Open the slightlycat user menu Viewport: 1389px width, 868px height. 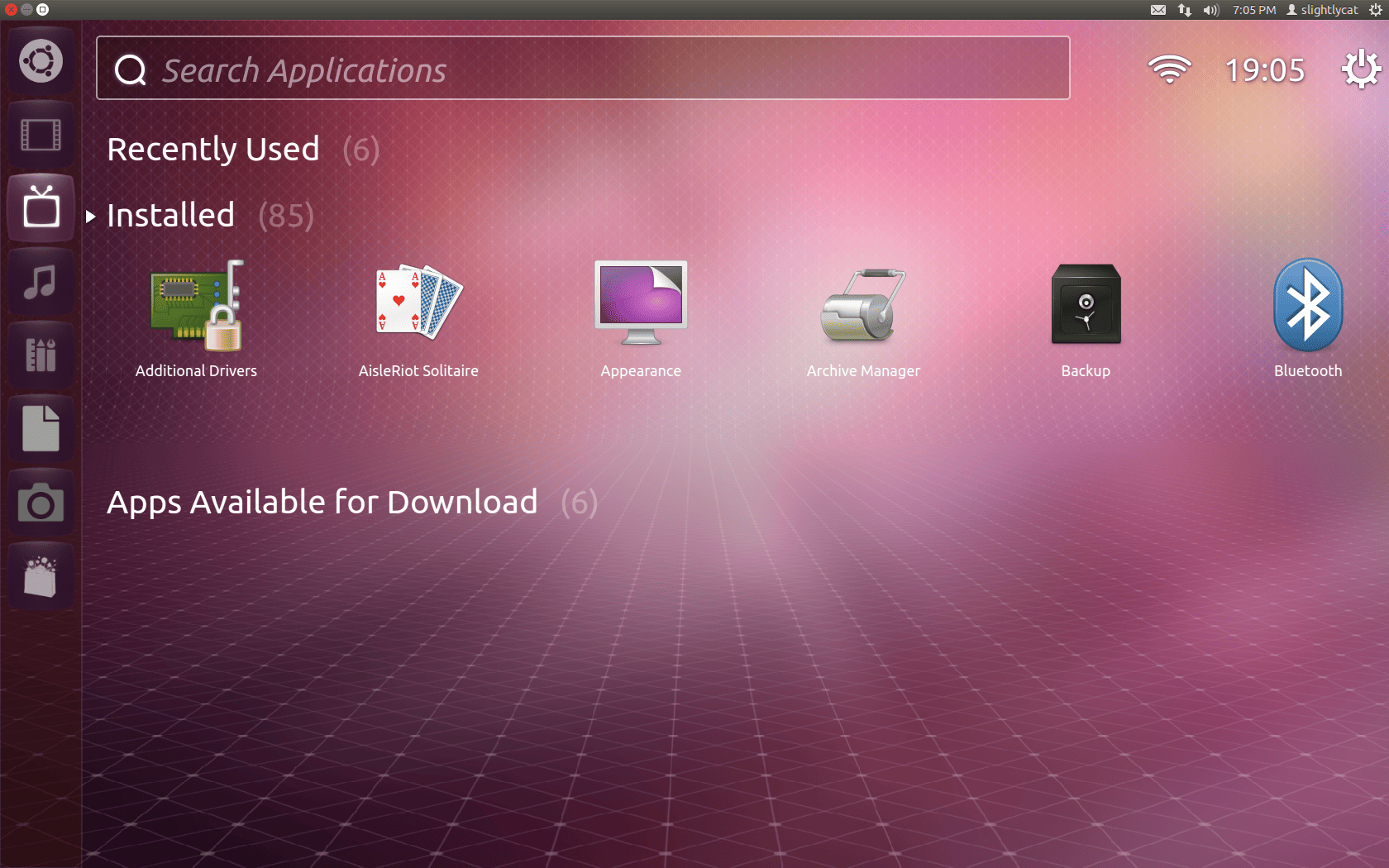pos(1322,10)
